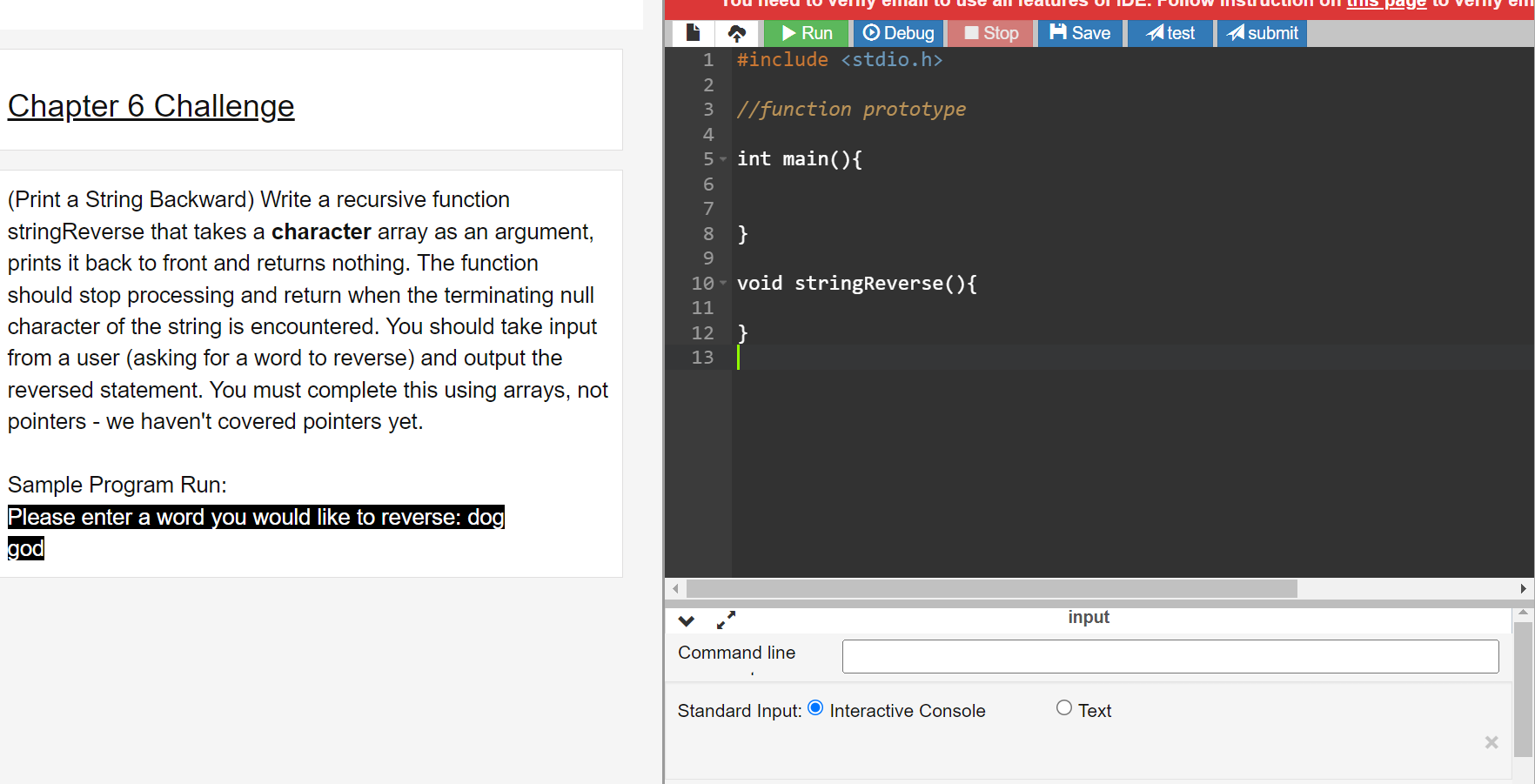
Task: Click the input panel header label
Action: tap(1089, 617)
